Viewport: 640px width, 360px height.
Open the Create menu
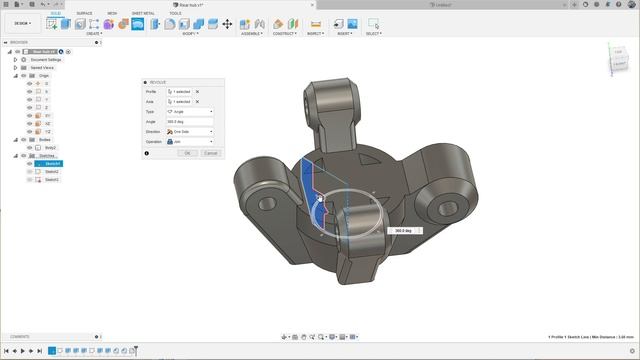click(94, 33)
